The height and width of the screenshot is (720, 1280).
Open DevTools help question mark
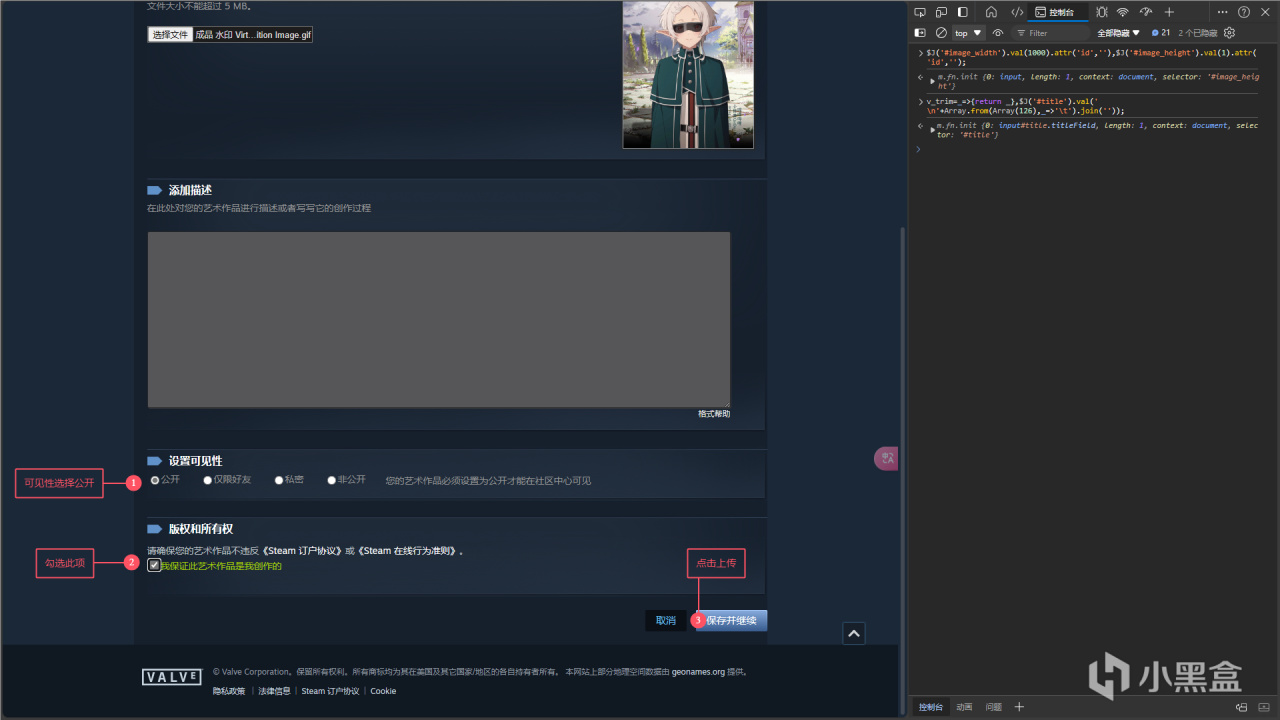tap(1244, 12)
